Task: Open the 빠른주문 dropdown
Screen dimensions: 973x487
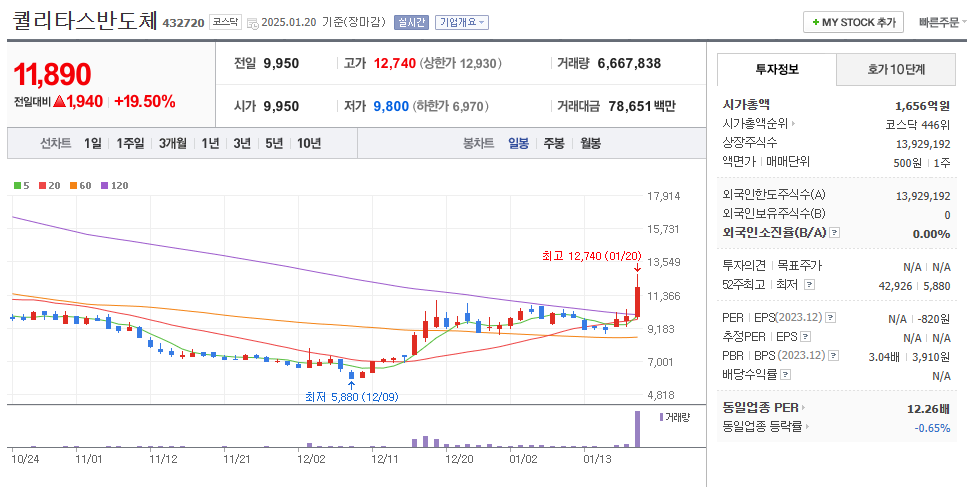Action: tap(942, 22)
